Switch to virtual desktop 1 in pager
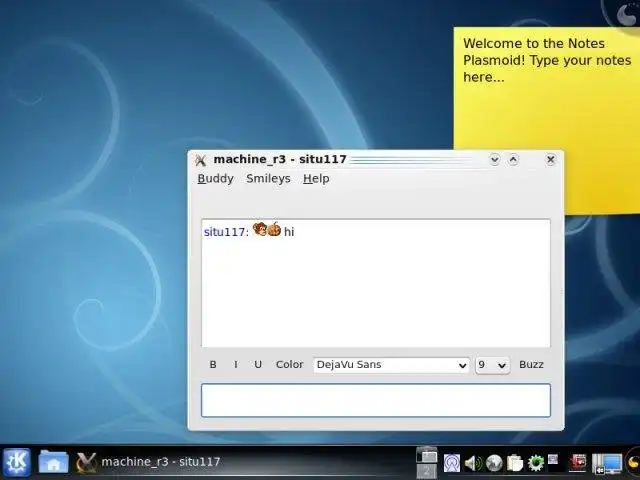The image size is (640, 480). click(427, 454)
